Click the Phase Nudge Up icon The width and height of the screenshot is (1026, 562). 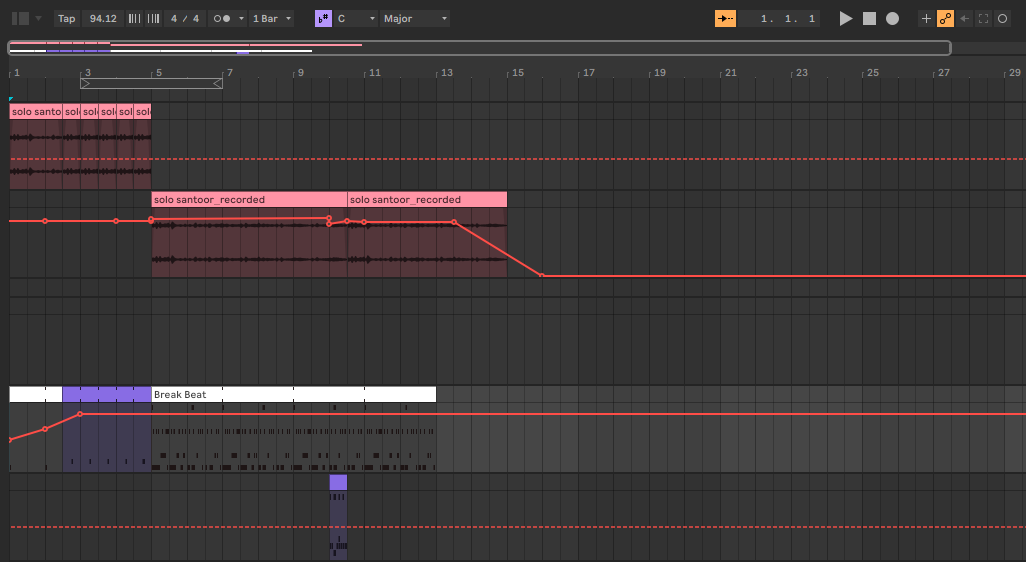point(152,18)
